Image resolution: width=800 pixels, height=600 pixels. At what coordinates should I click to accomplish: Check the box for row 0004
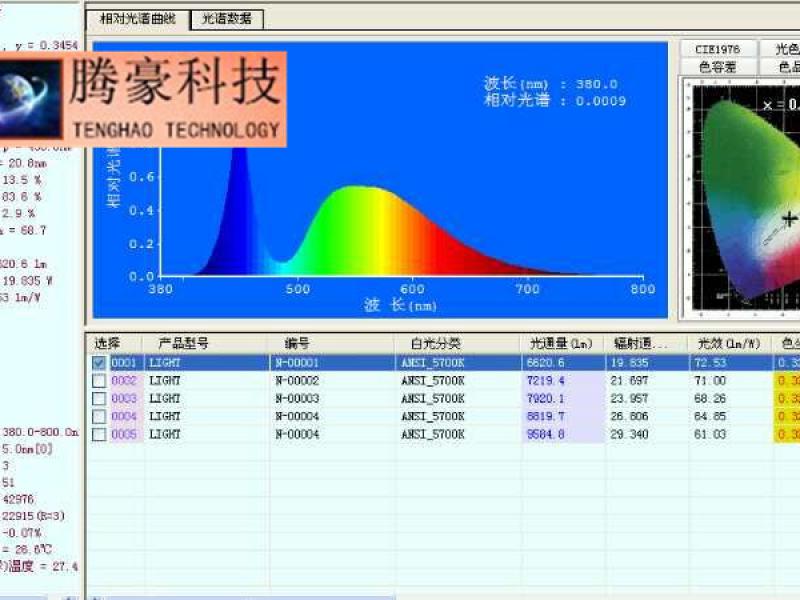pos(99,416)
